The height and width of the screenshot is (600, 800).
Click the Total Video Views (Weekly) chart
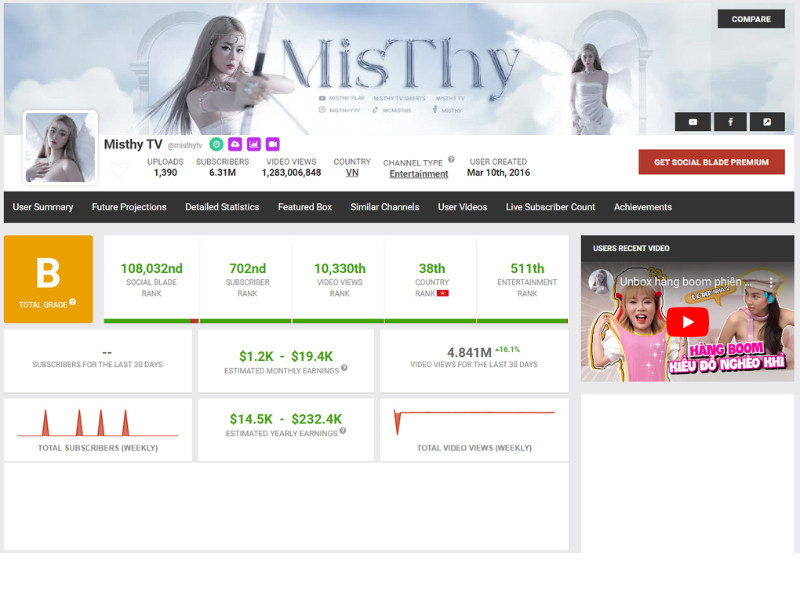point(474,423)
